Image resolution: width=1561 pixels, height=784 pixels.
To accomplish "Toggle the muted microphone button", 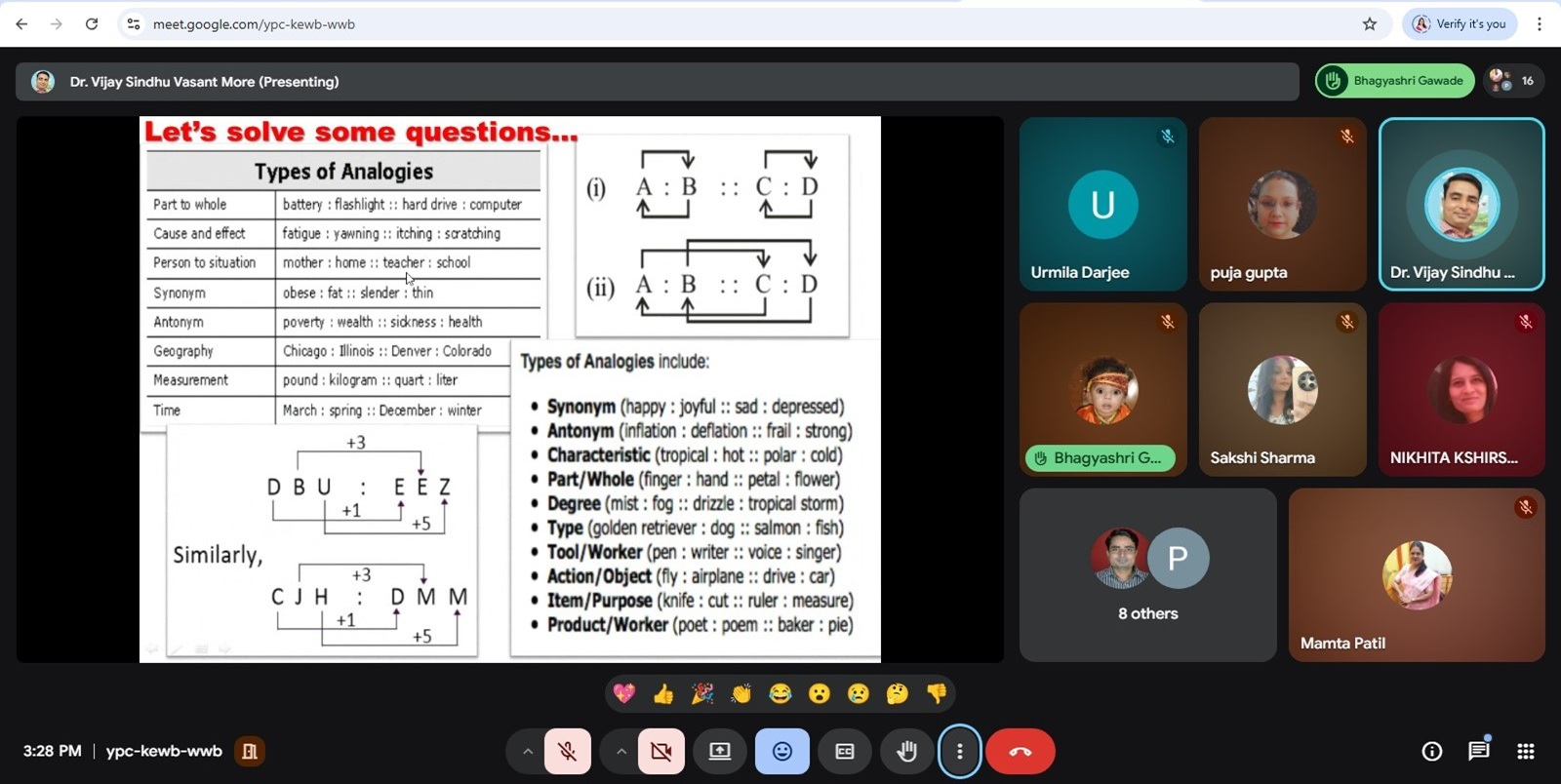I will coord(567,751).
